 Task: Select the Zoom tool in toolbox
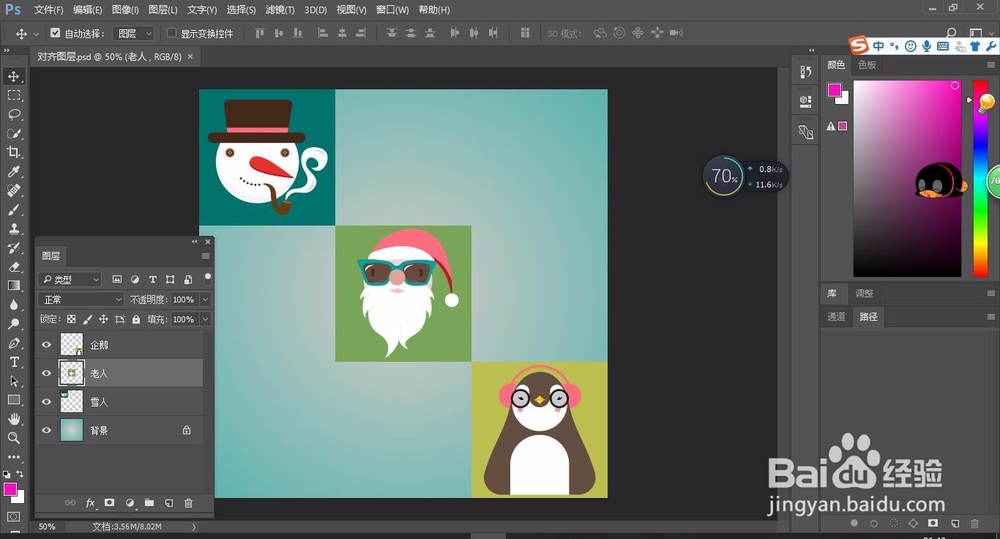[x=13, y=438]
